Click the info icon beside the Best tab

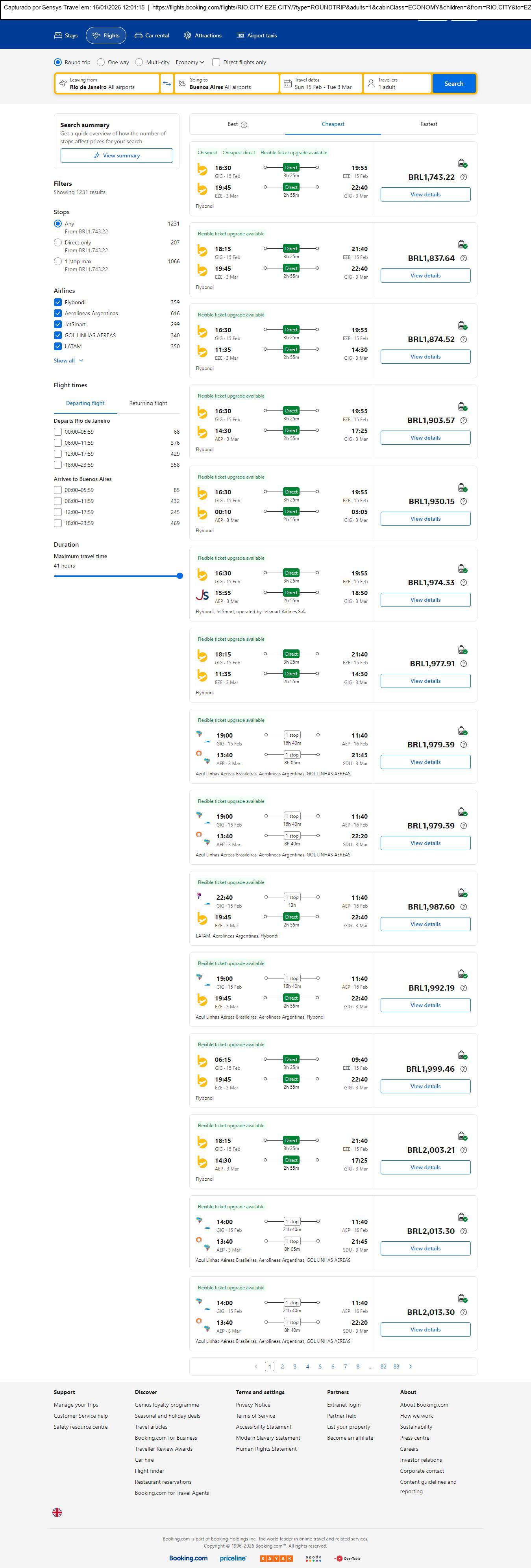coord(244,125)
